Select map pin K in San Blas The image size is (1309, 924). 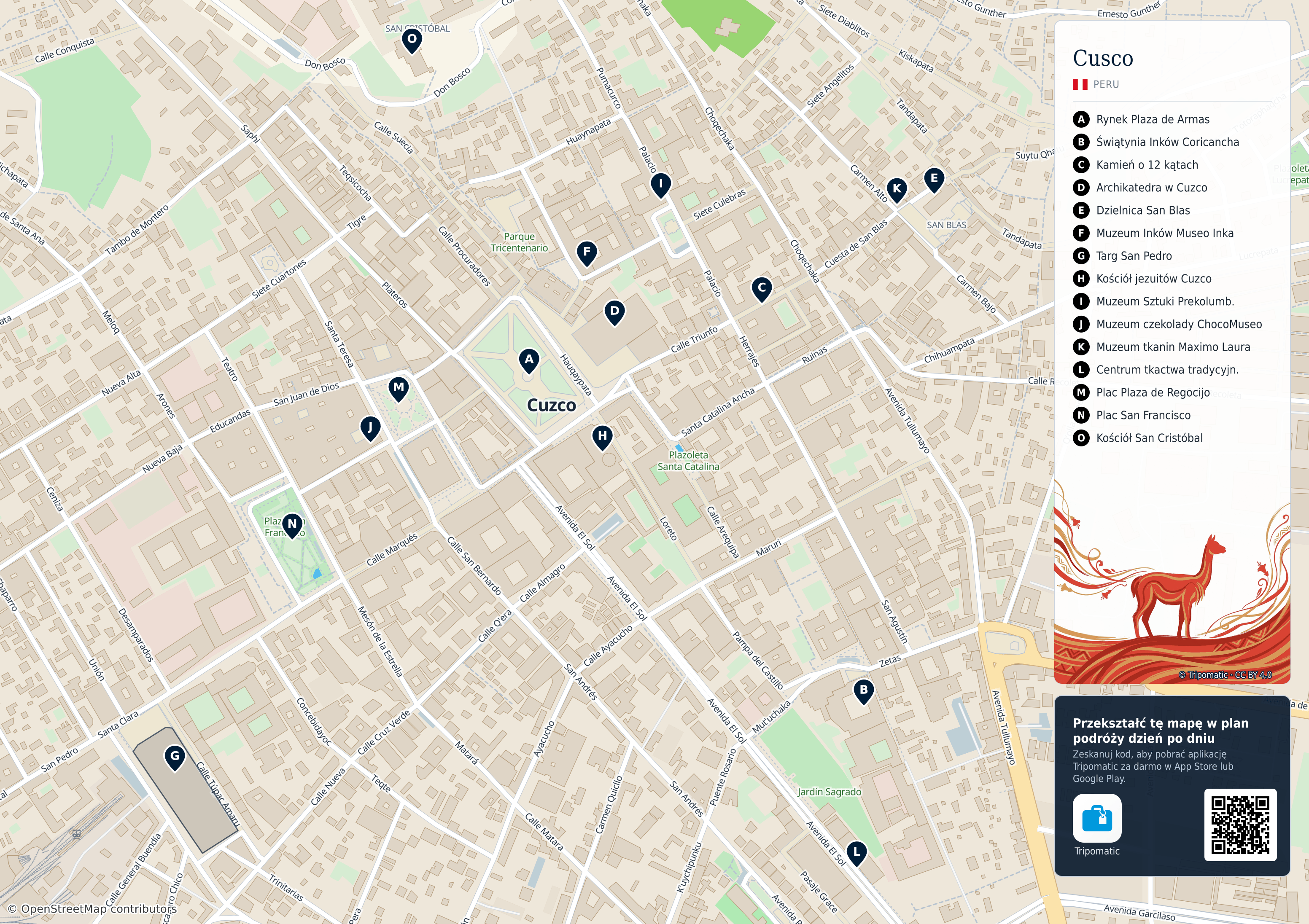coord(897,191)
